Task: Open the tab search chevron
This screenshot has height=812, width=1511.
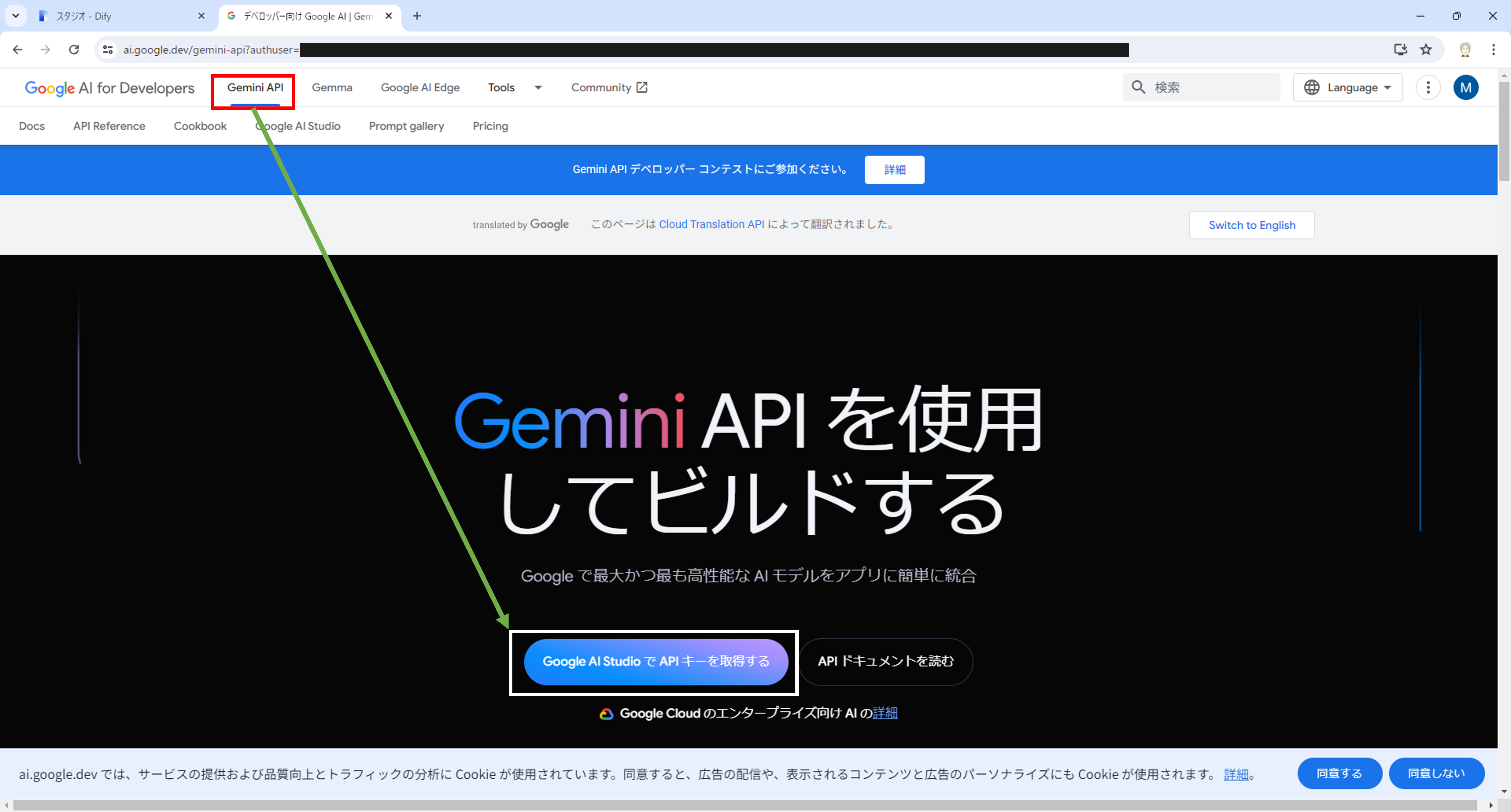Action: point(16,16)
